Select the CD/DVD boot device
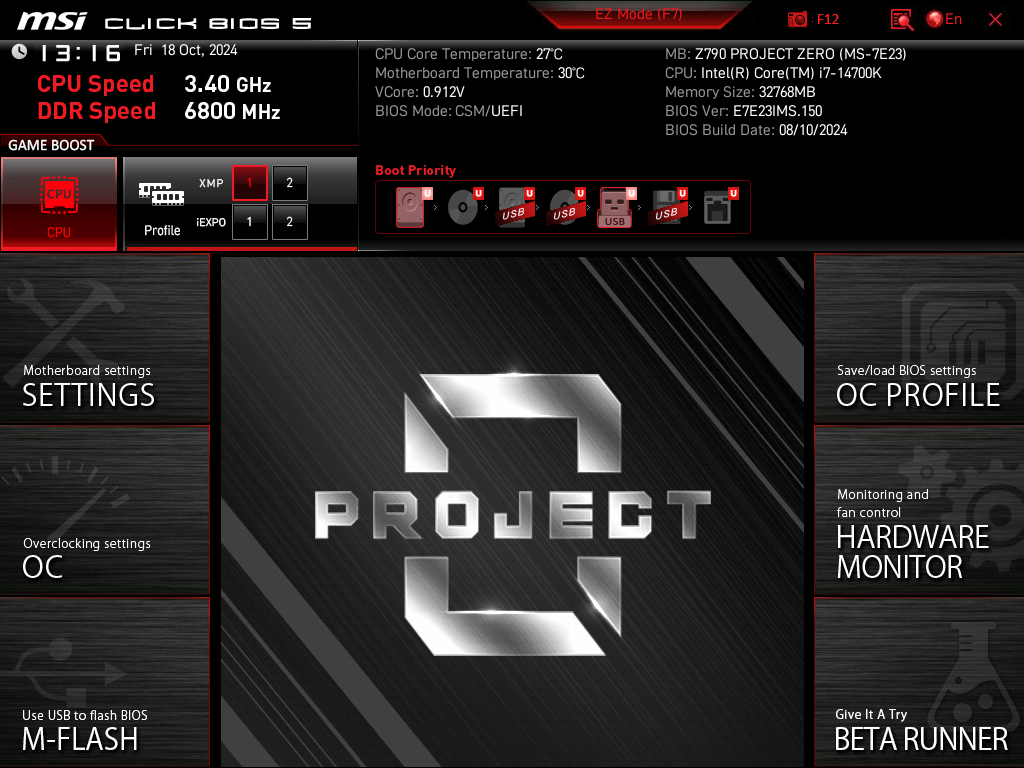The image size is (1024, 768). tap(464, 207)
